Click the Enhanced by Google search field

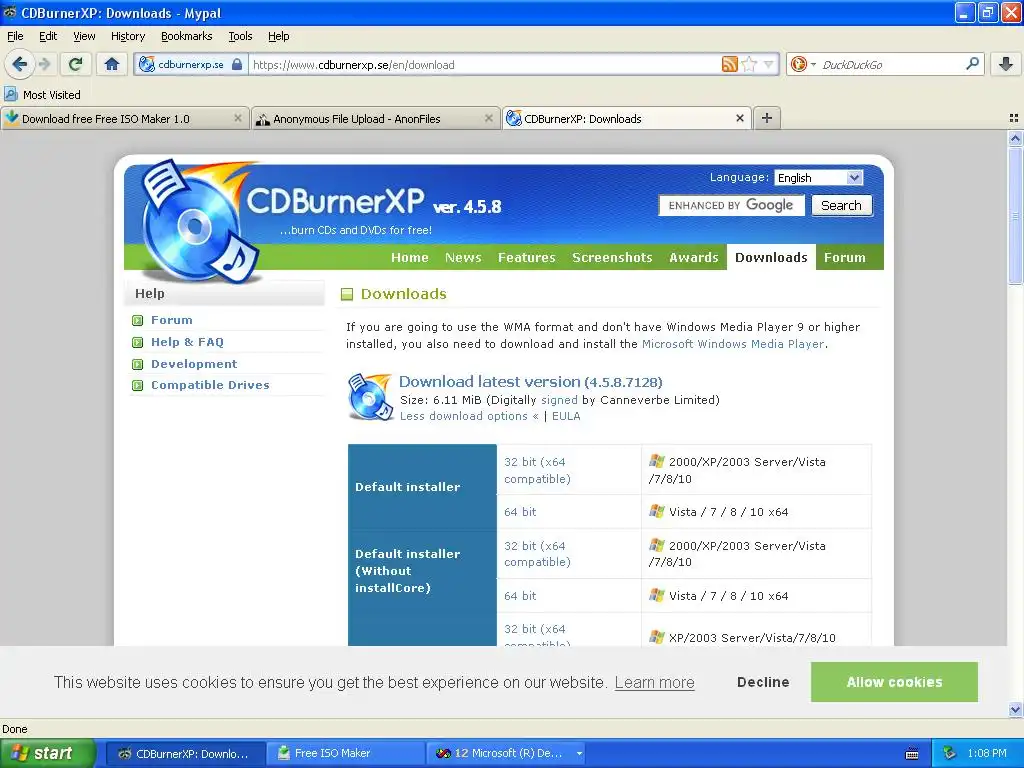tap(731, 205)
